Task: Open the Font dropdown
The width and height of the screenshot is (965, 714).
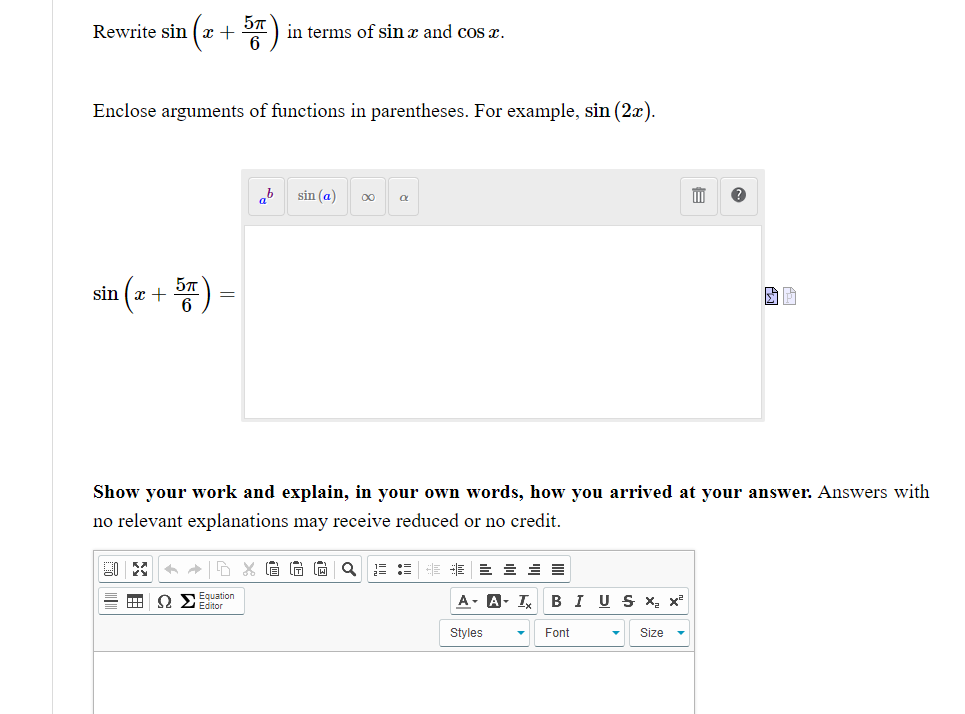Action: click(x=579, y=632)
